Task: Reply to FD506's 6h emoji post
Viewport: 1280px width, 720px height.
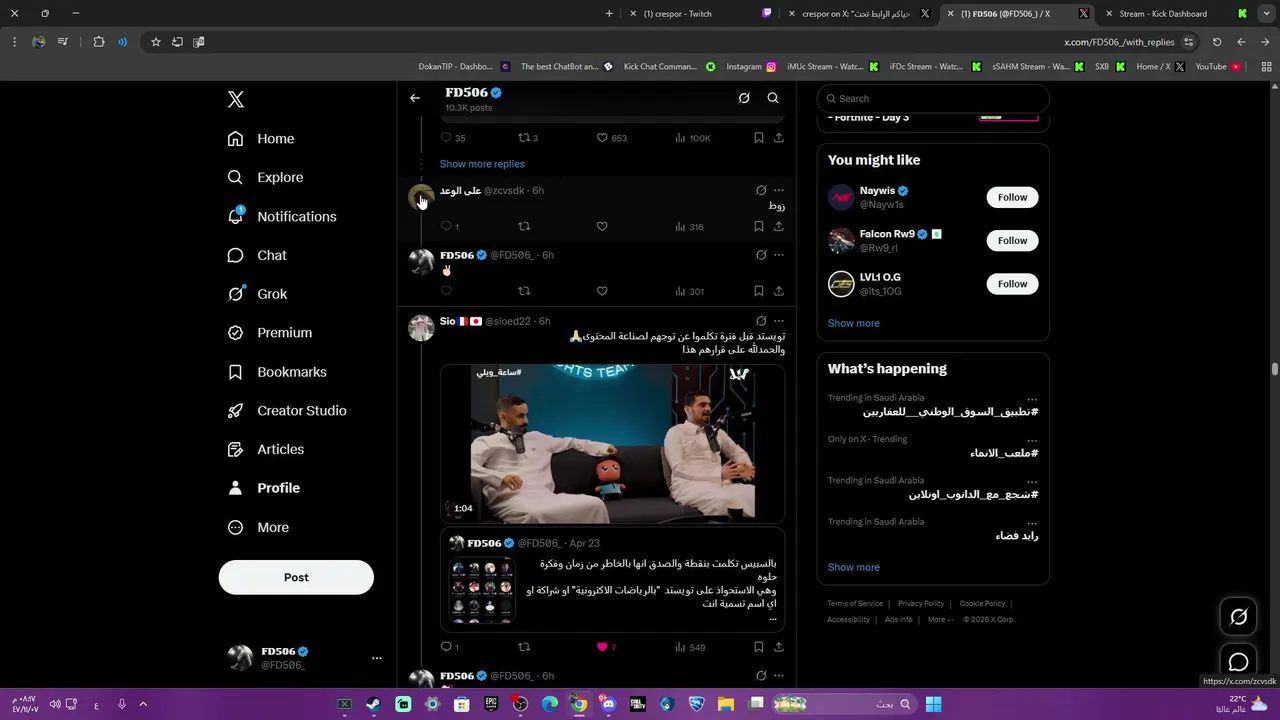Action: pyautogui.click(x=446, y=291)
